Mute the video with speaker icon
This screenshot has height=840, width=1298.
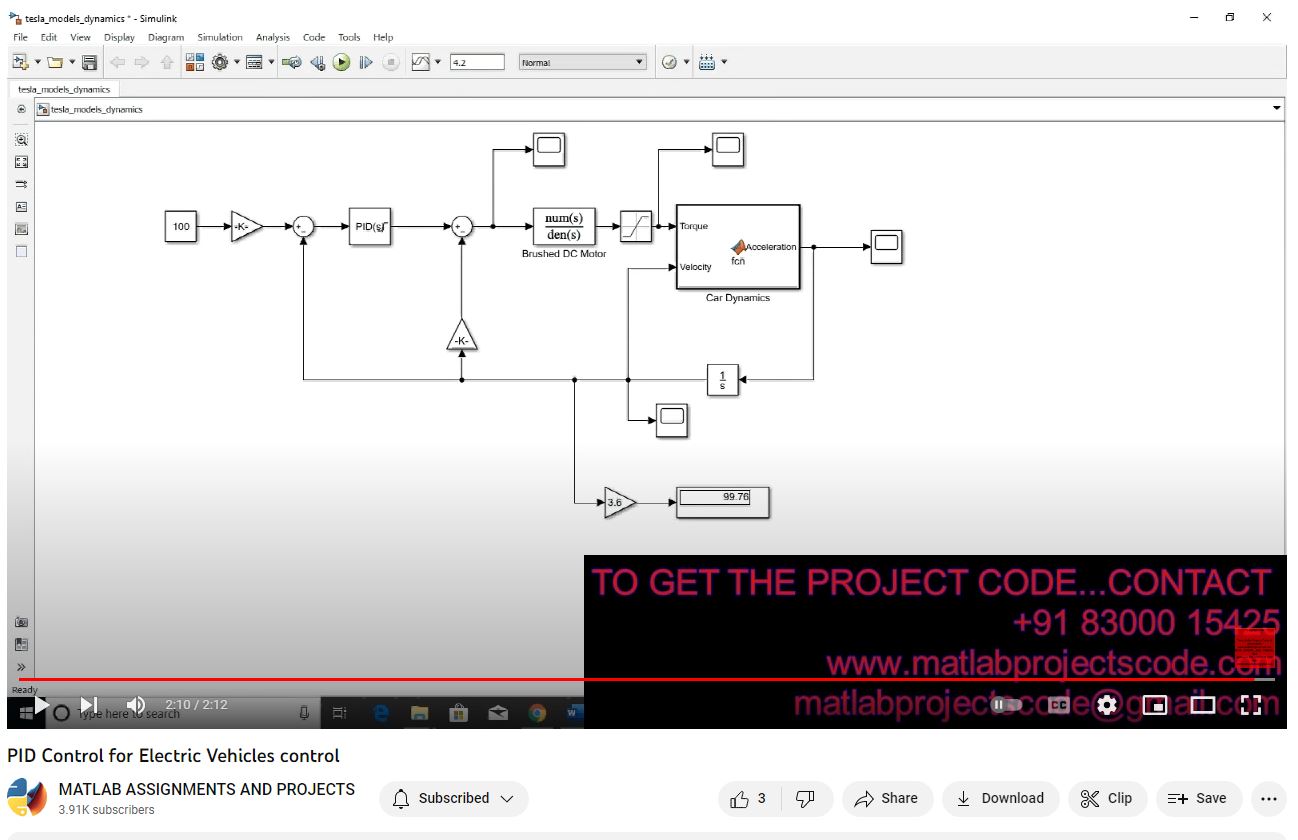(136, 705)
